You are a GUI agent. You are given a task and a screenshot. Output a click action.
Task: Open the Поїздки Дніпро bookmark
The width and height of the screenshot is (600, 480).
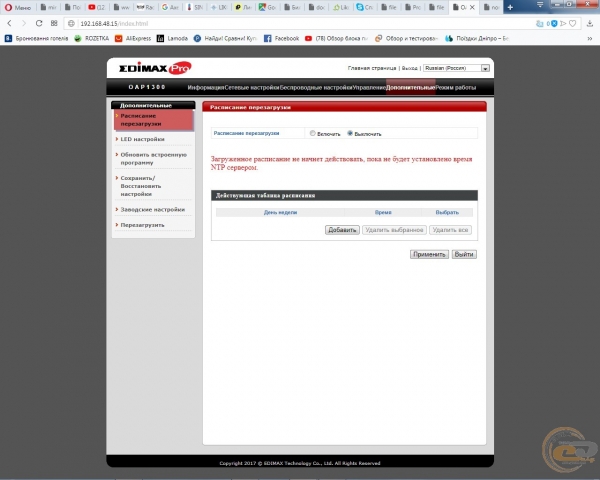pyautogui.click(x=477, y=38)
